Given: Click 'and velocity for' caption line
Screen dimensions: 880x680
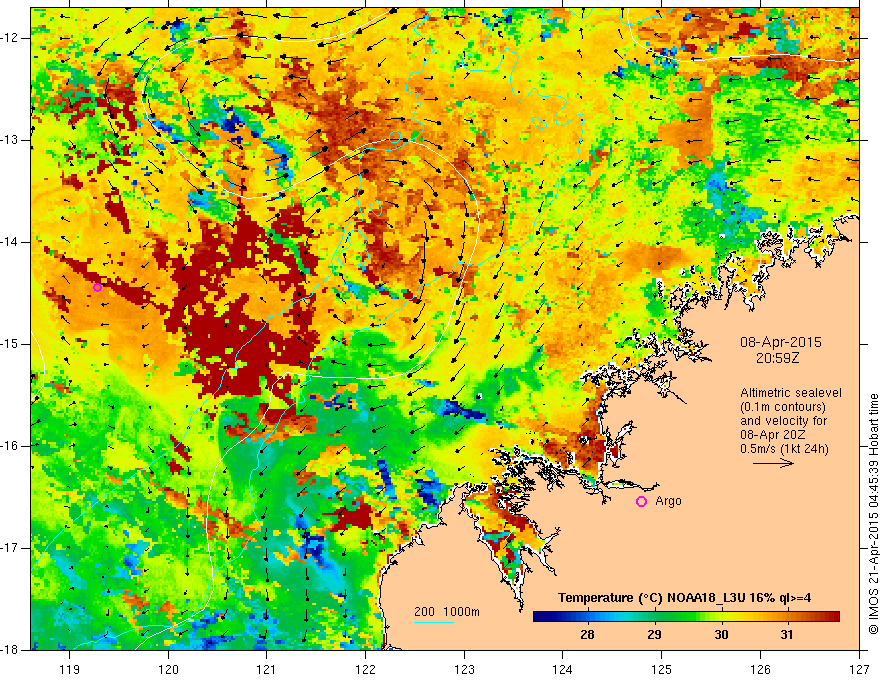Looking at the screenshot, I should pyautogui.click(x=783, y=421).
